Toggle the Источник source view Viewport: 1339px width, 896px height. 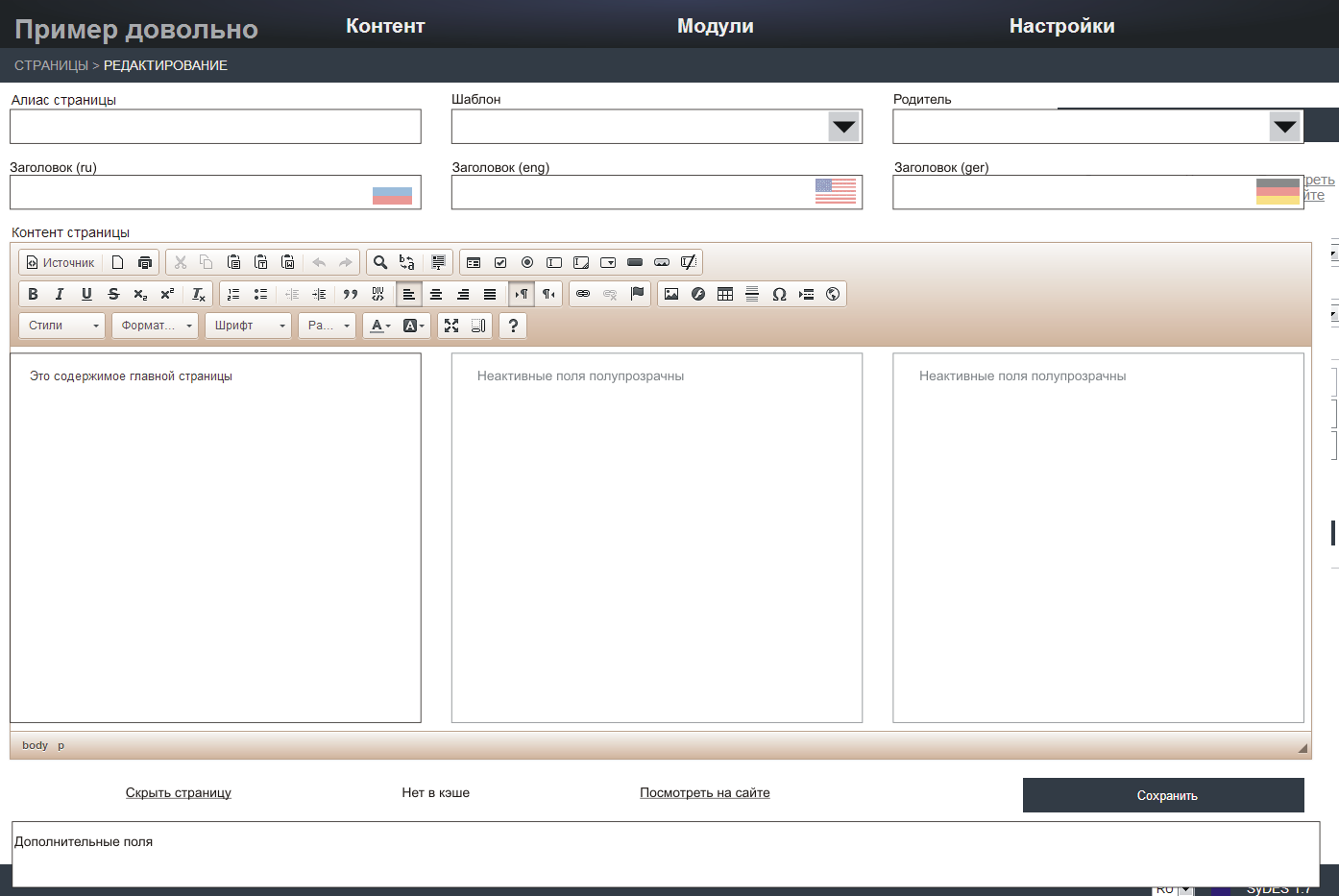(61, 262)
